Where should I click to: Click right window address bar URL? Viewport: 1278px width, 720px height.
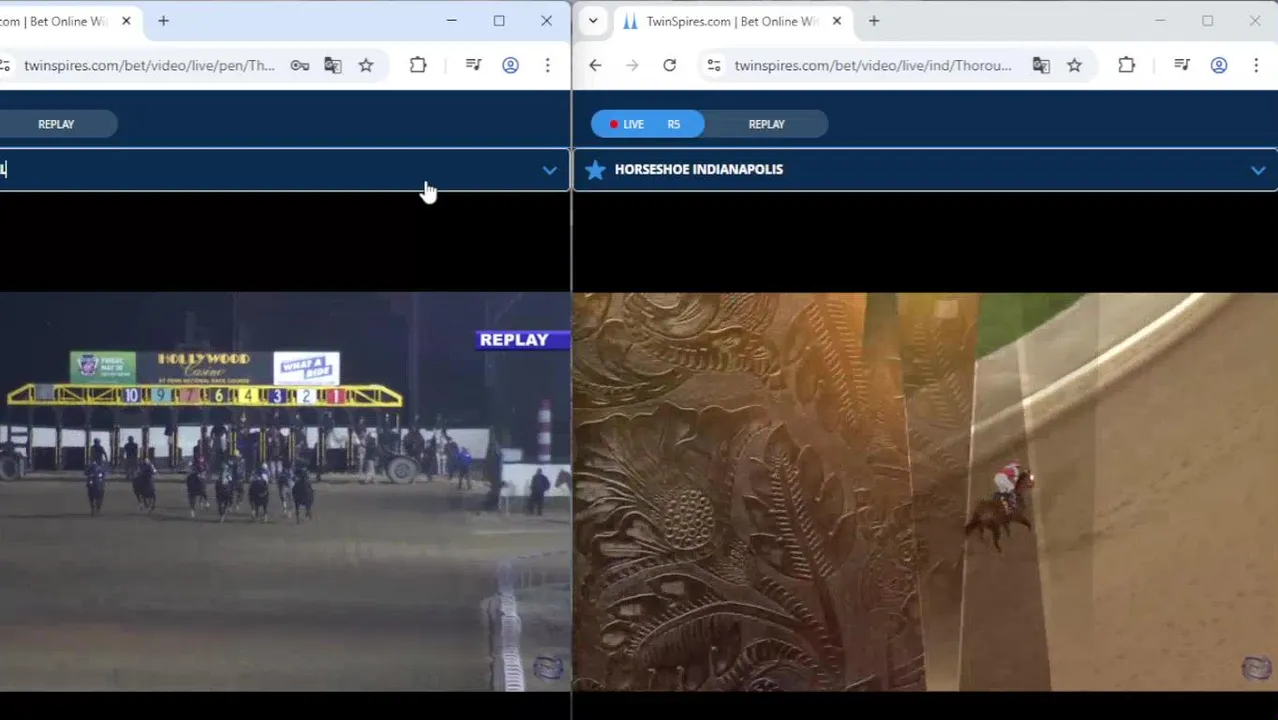pyautogui.click(x=873, y=65)
